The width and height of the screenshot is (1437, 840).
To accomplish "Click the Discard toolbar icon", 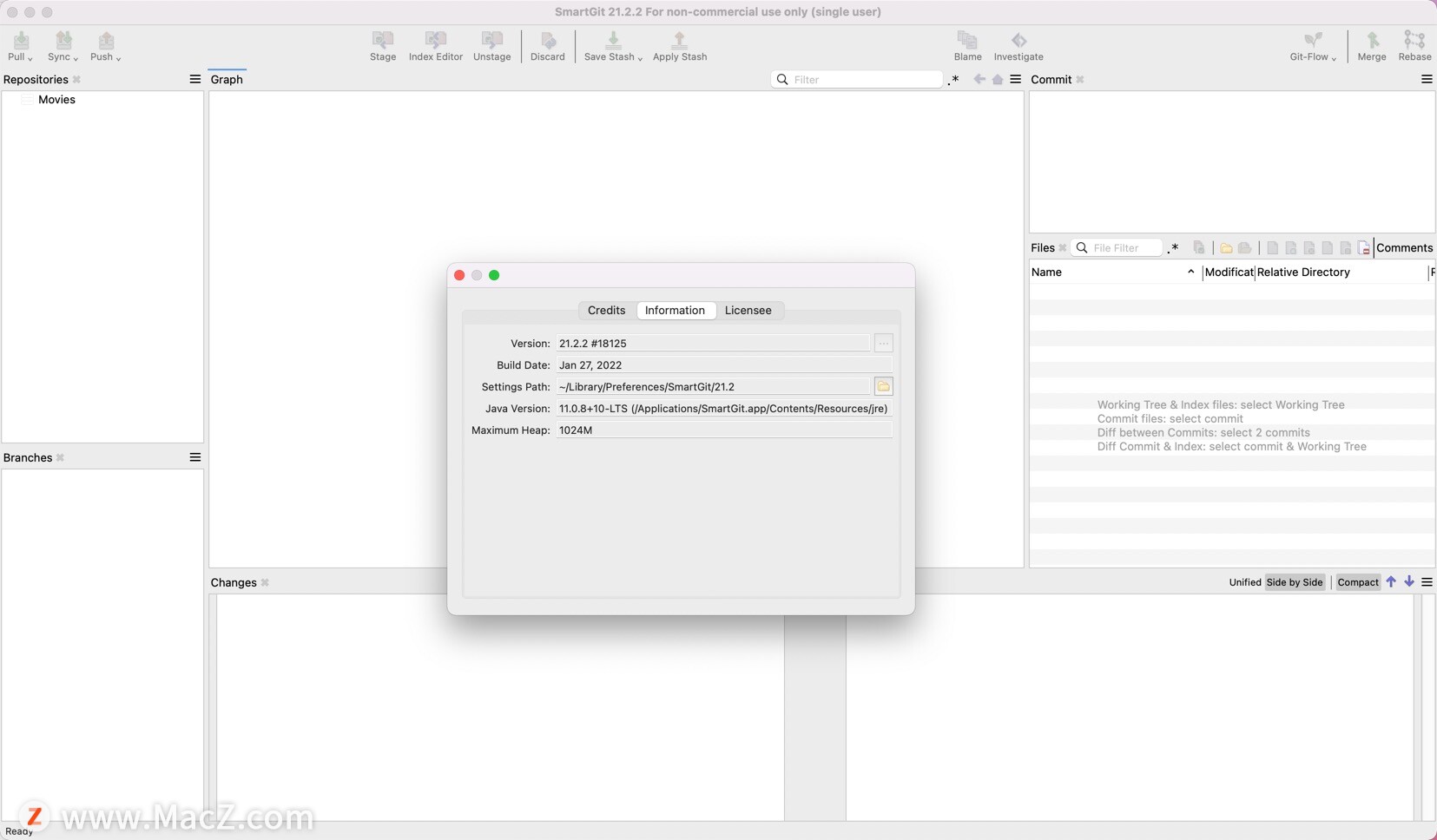I will [548, 46].
